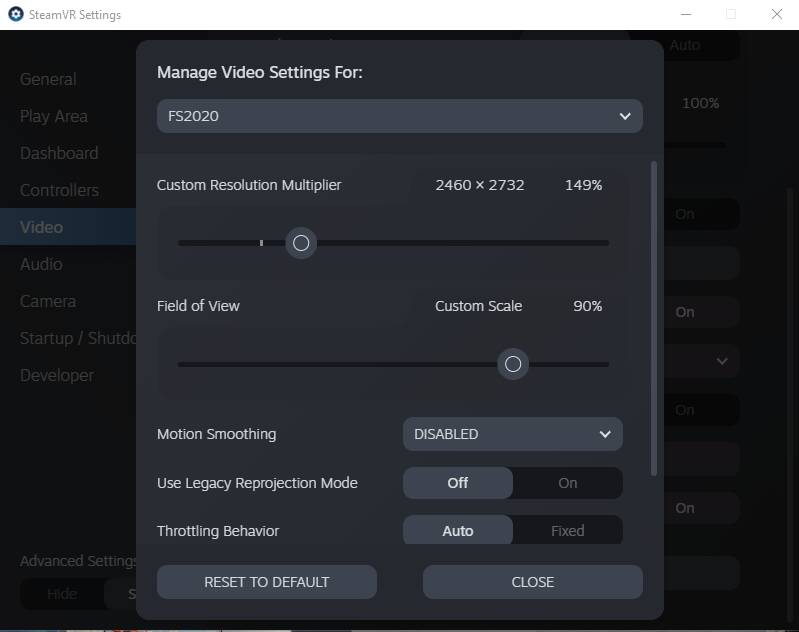The image size is (799, 632).
Task: Minimize the SteamVR Settings window
Action: tap(686, 14)
